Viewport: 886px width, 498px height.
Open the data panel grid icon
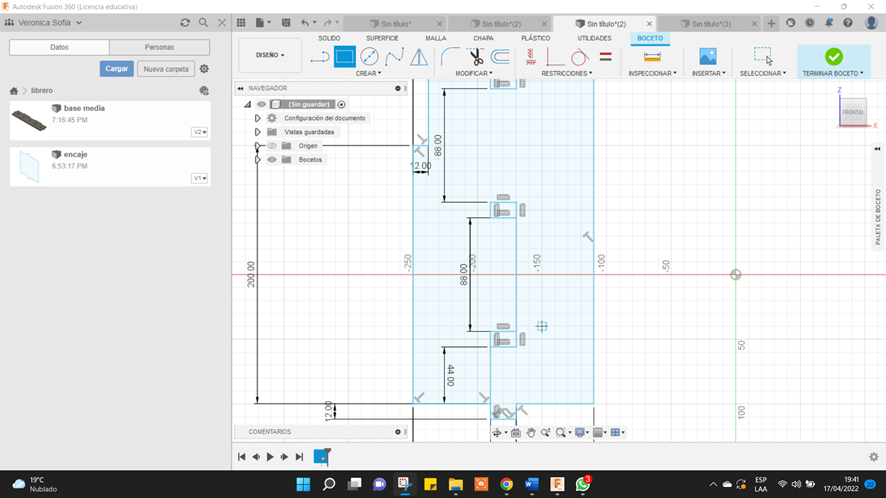click(241, 23)
